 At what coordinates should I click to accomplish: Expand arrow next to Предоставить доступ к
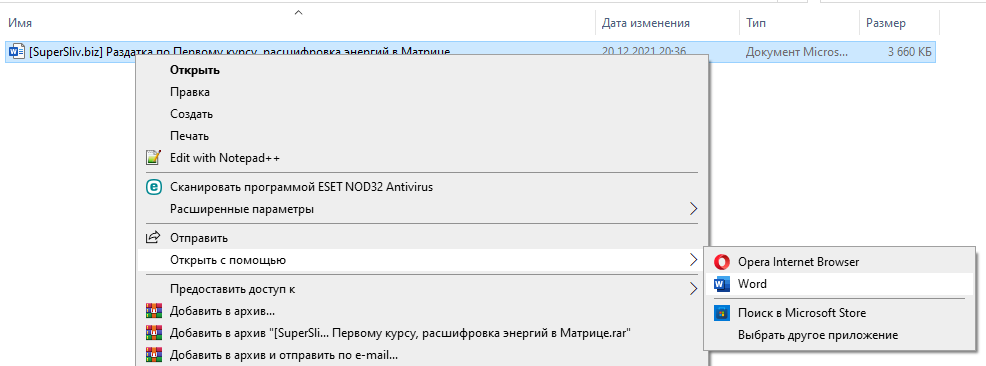(x=694, y=289)
